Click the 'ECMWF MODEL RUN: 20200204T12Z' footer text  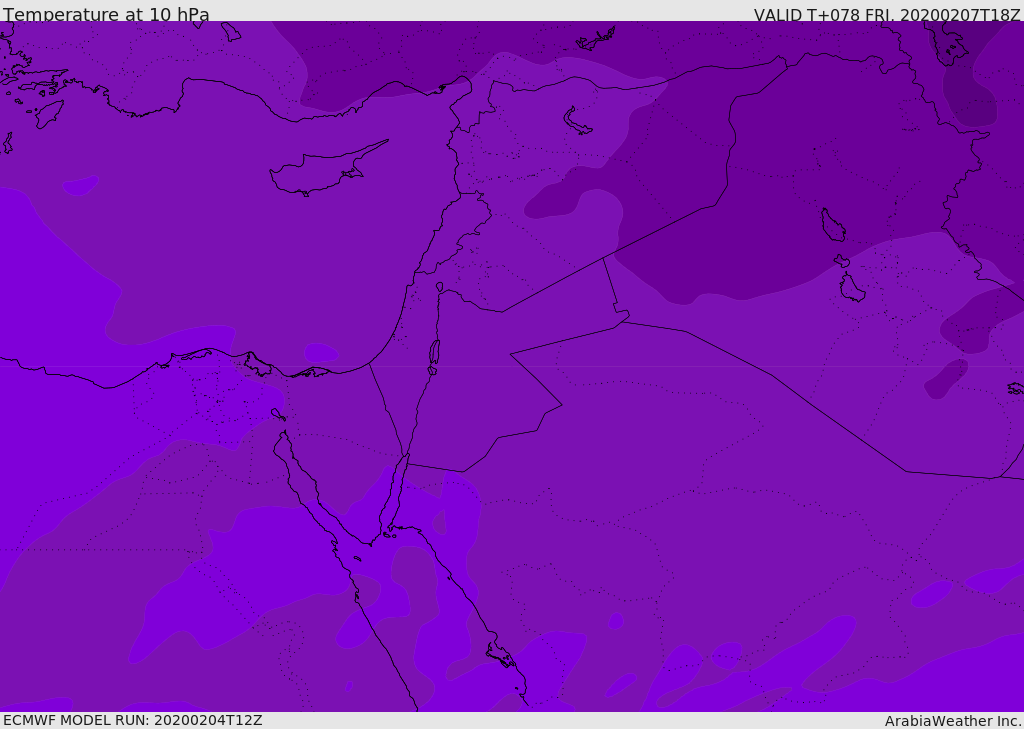[133, 721]
